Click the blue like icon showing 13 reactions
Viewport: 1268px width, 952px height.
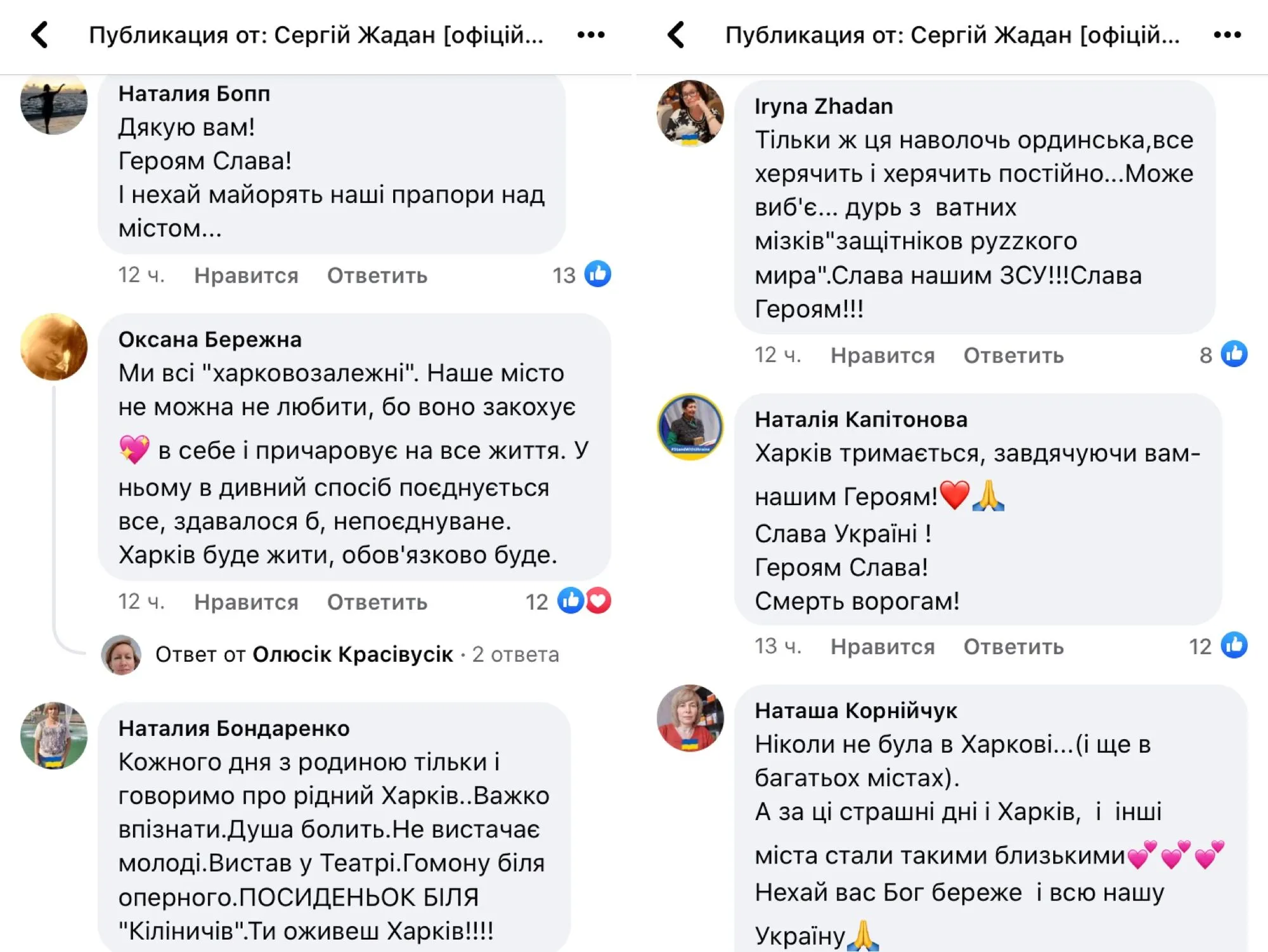click(597, 274)
